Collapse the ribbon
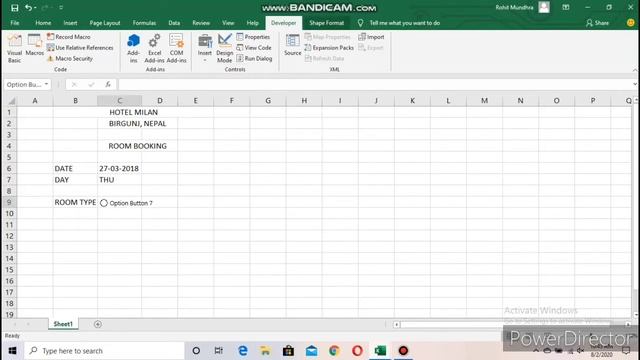This screenshot has width=640, height=360. (635, 70)
